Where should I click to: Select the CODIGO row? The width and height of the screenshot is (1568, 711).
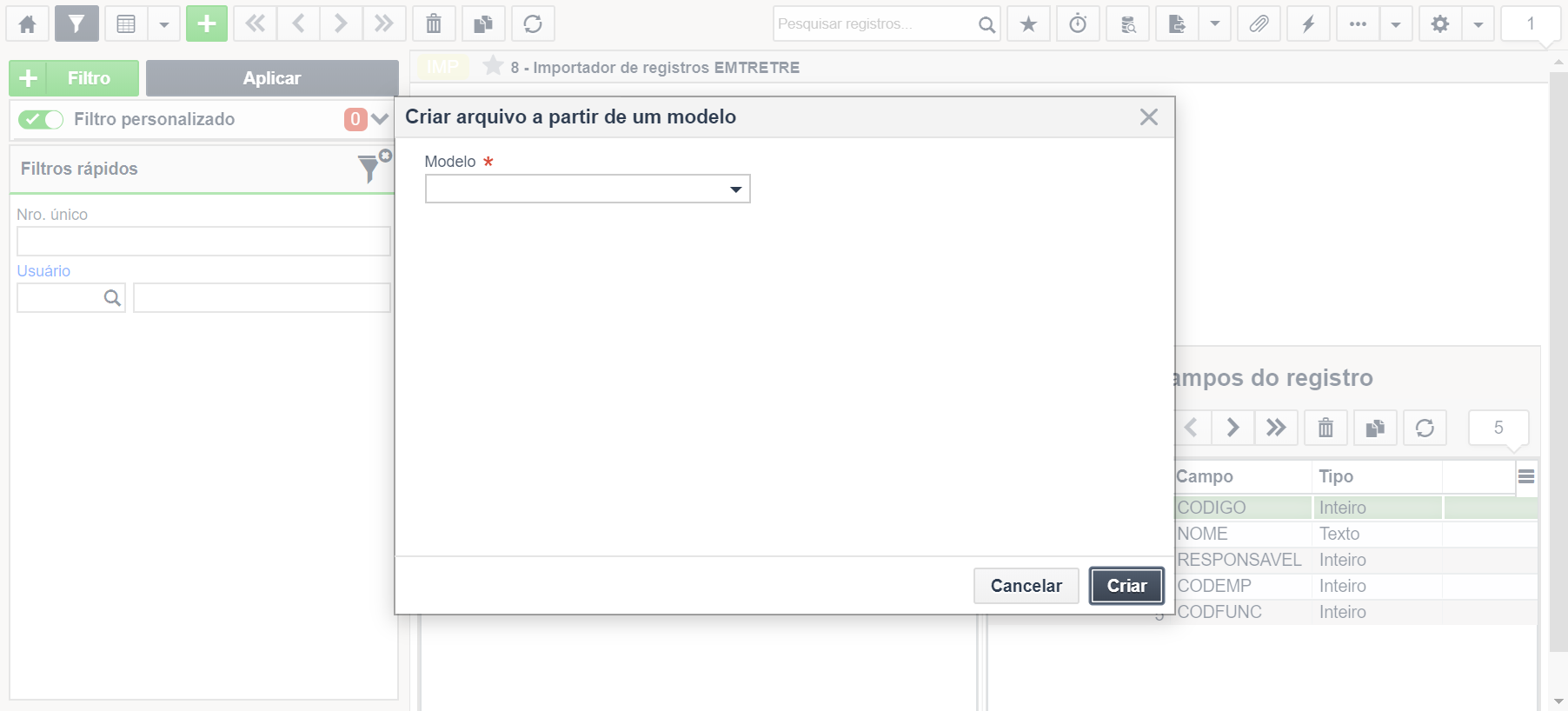click(x=1356, y=508)
